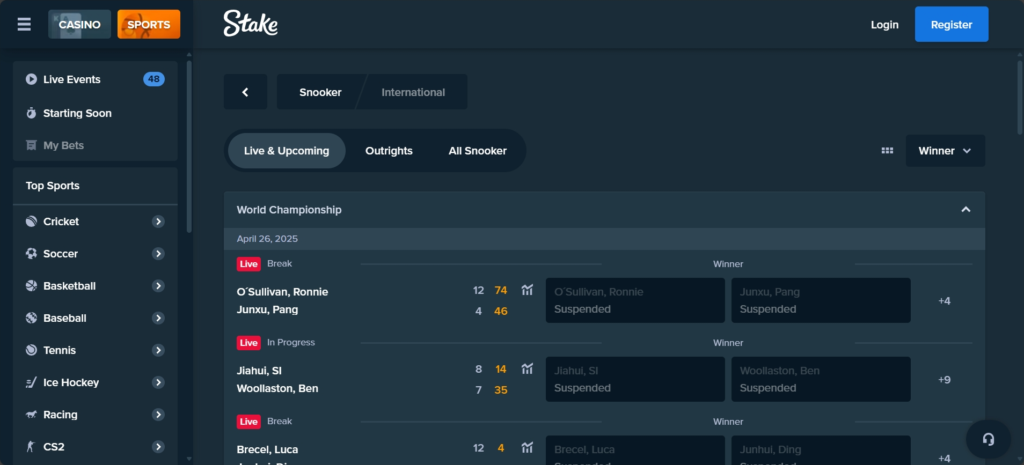Open Starting Soon in sidebar
The width and height of the screenshot is (1024, 465).
(x=95, y=114)
